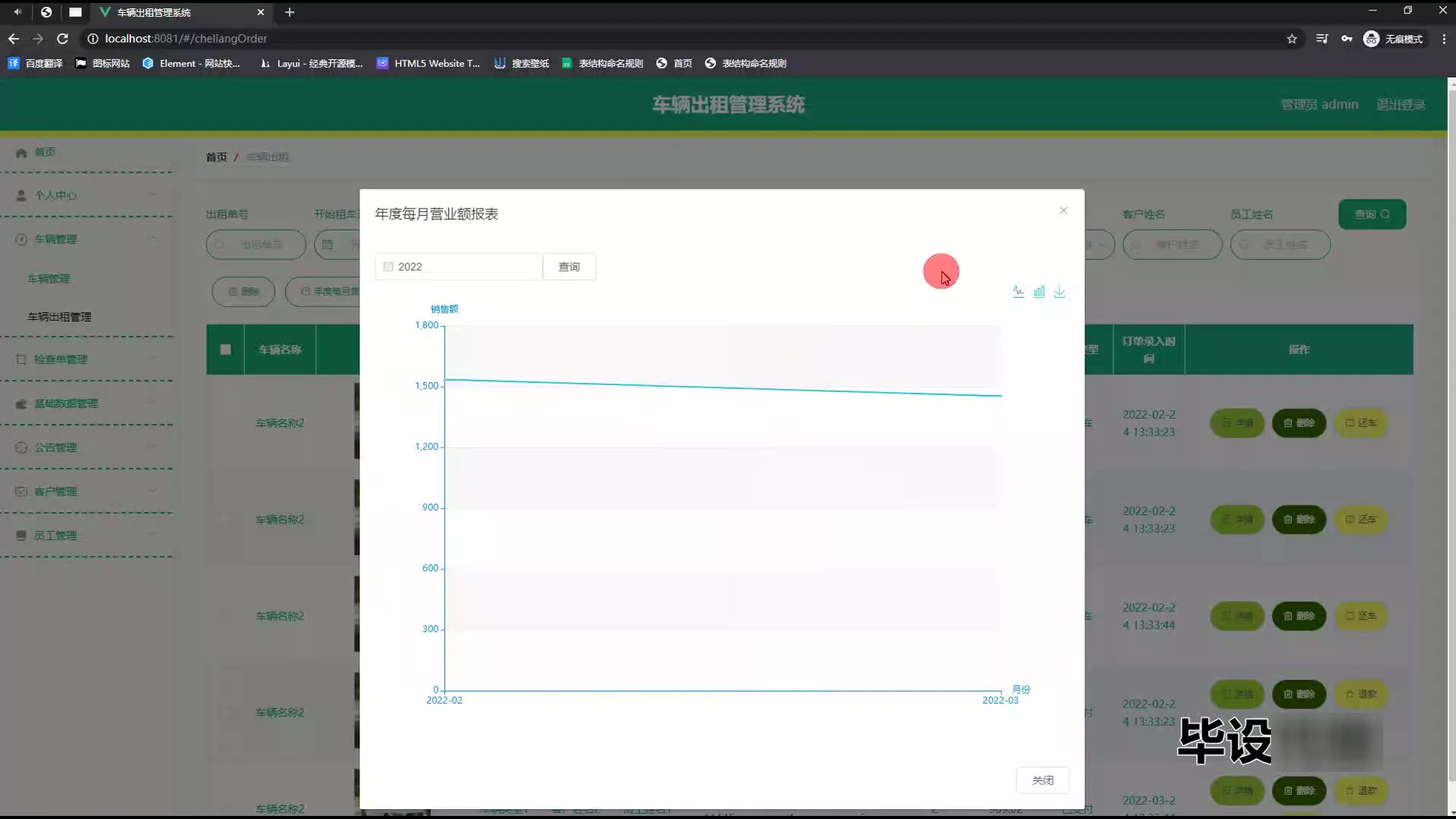This screenshot has height=819, width=1456.
Task: Click 车辆名称 column header
Action: pos(280,350)
